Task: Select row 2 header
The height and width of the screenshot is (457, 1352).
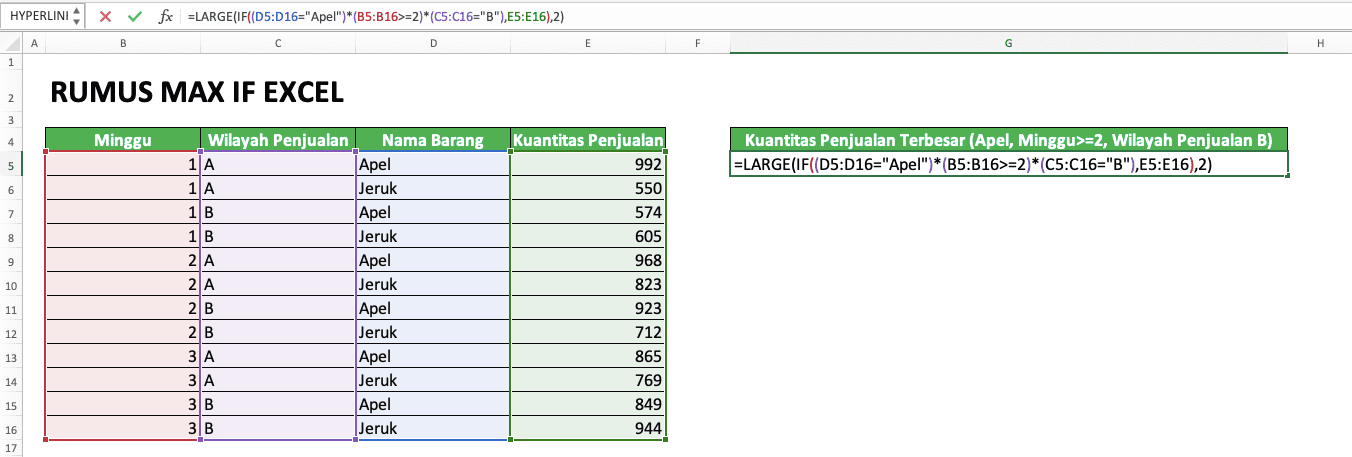Action: pyautogui.click(x=9, y=93)
